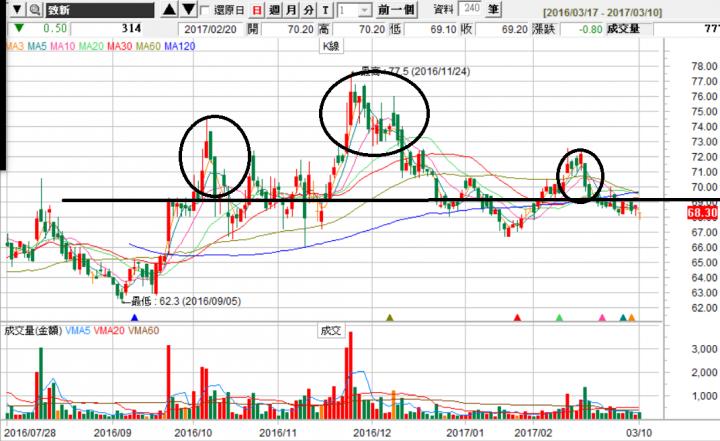This screenshot has height=441, width=720.
Task: Click the 前一個 button
Action: (396, 10)
